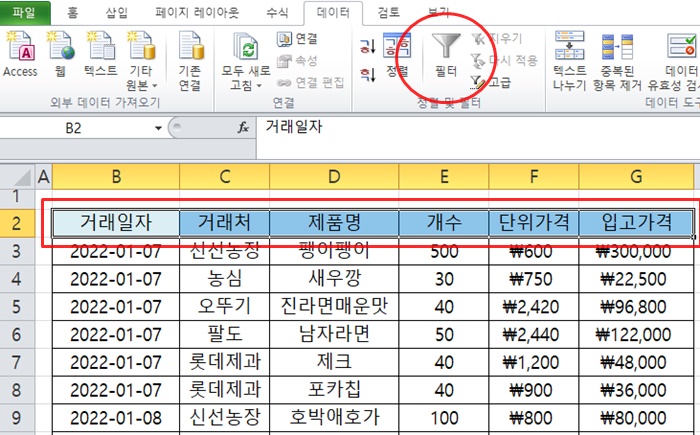The height and width of the screenshot is (435, 700).
Task: Click cell 농심
Action: pyautogui.click(x=225, y=279)
